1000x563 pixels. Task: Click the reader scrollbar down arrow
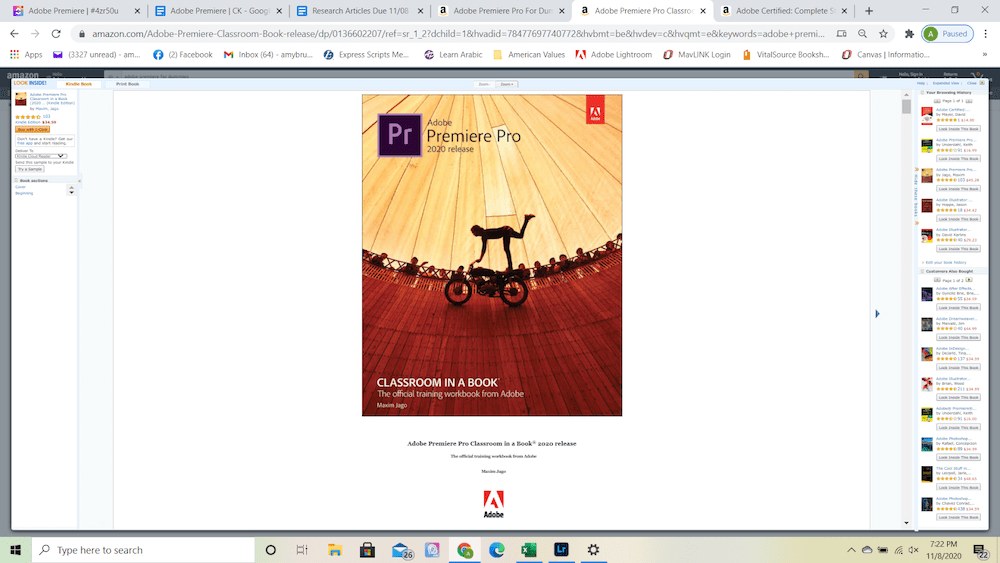tap(906, 523)
